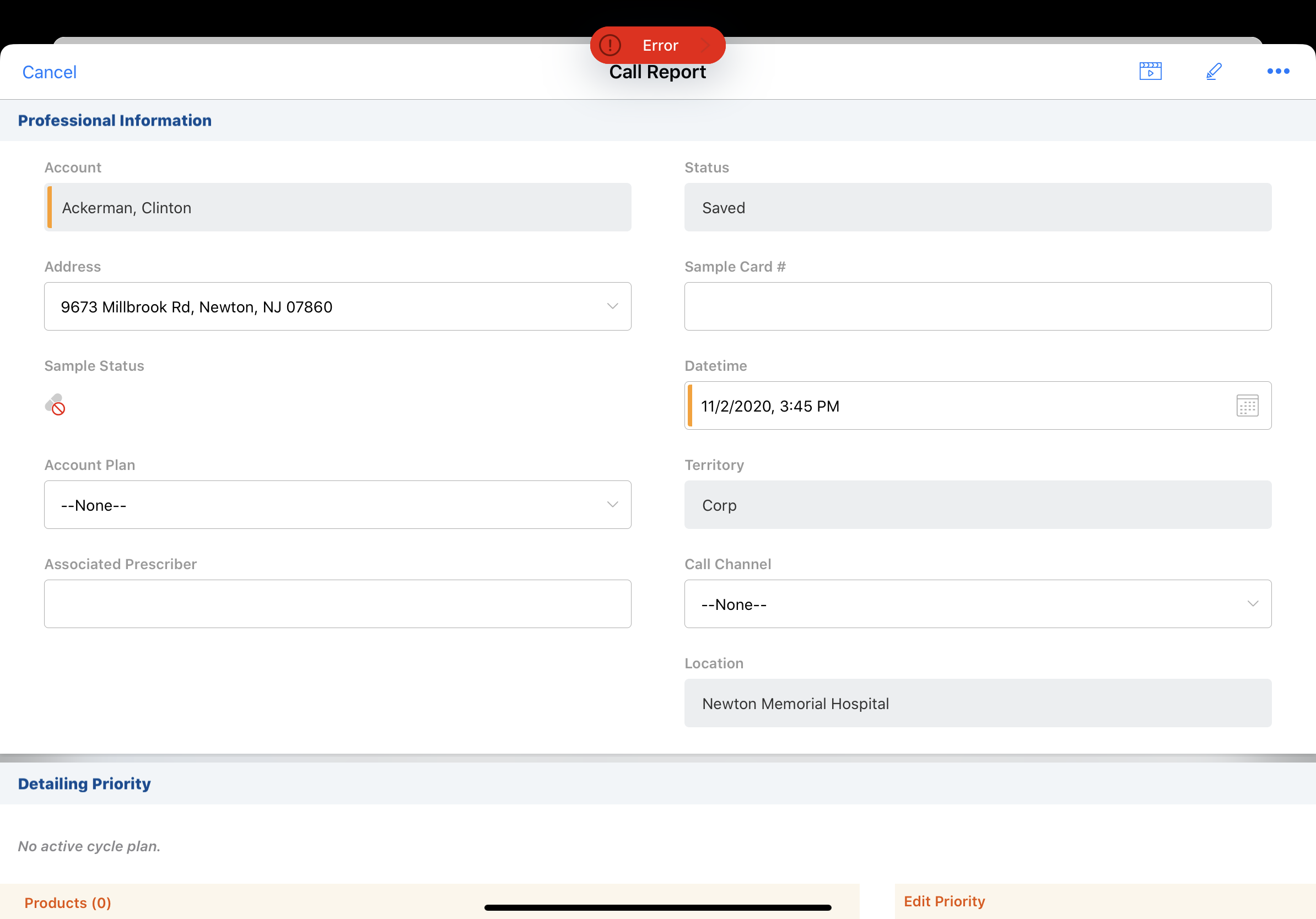The image size is (1316, 919).
Task: Tap the red error exclamation icon
Action: (610, 45)
